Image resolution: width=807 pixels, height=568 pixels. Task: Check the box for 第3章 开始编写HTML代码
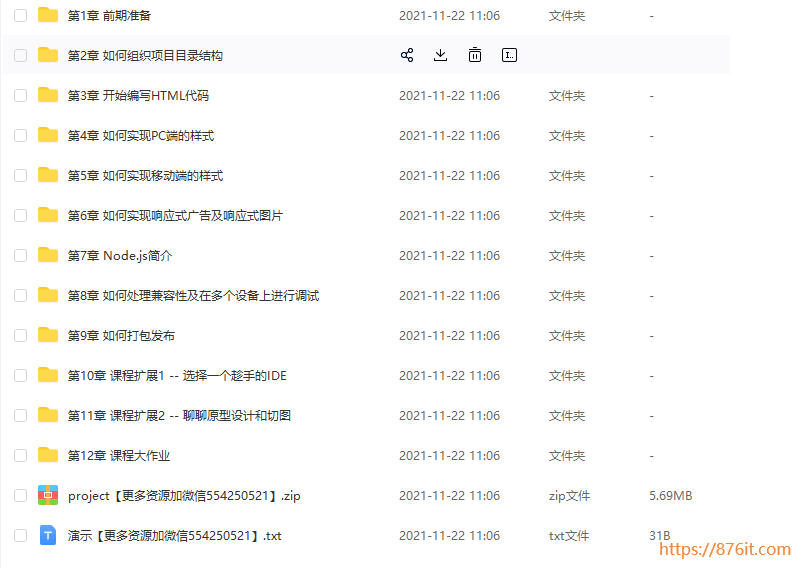point(21,96)
